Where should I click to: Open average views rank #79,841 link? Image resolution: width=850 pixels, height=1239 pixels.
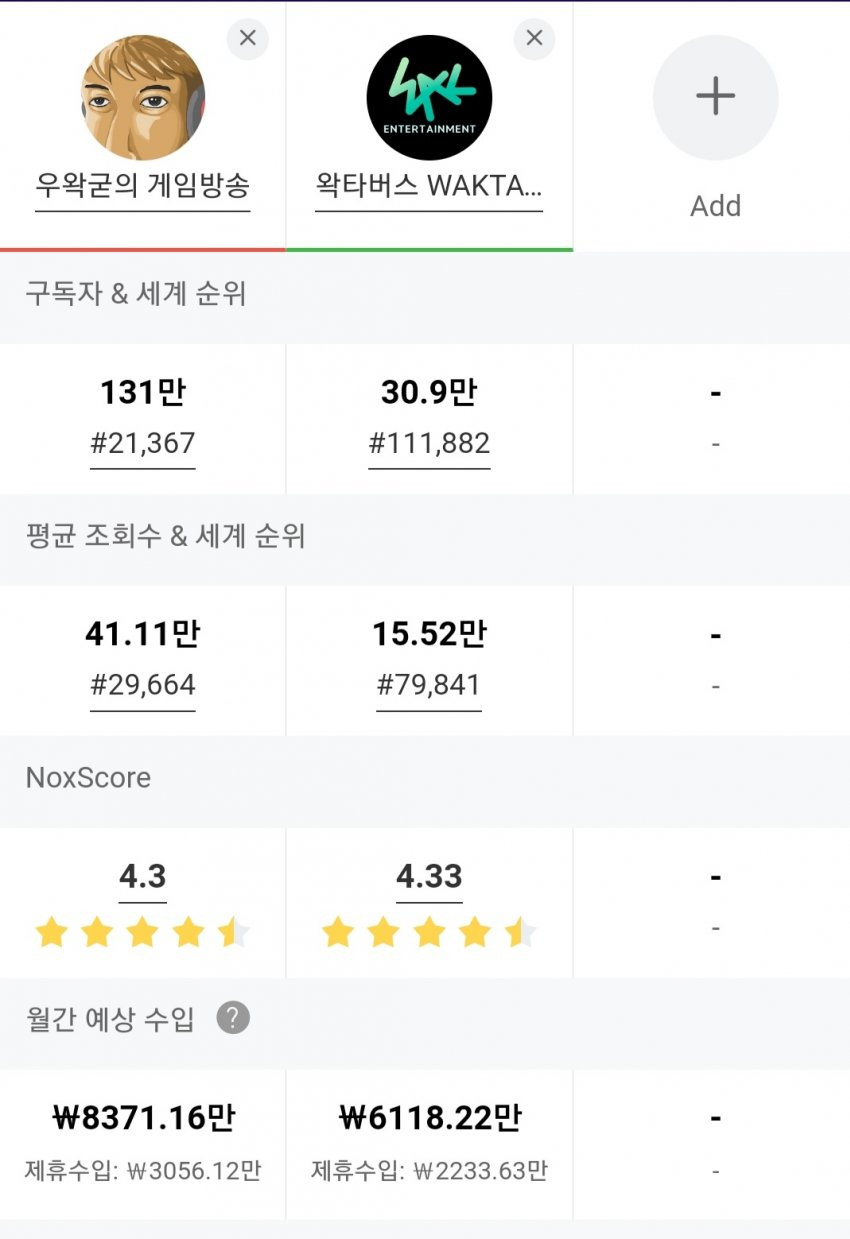429,686
